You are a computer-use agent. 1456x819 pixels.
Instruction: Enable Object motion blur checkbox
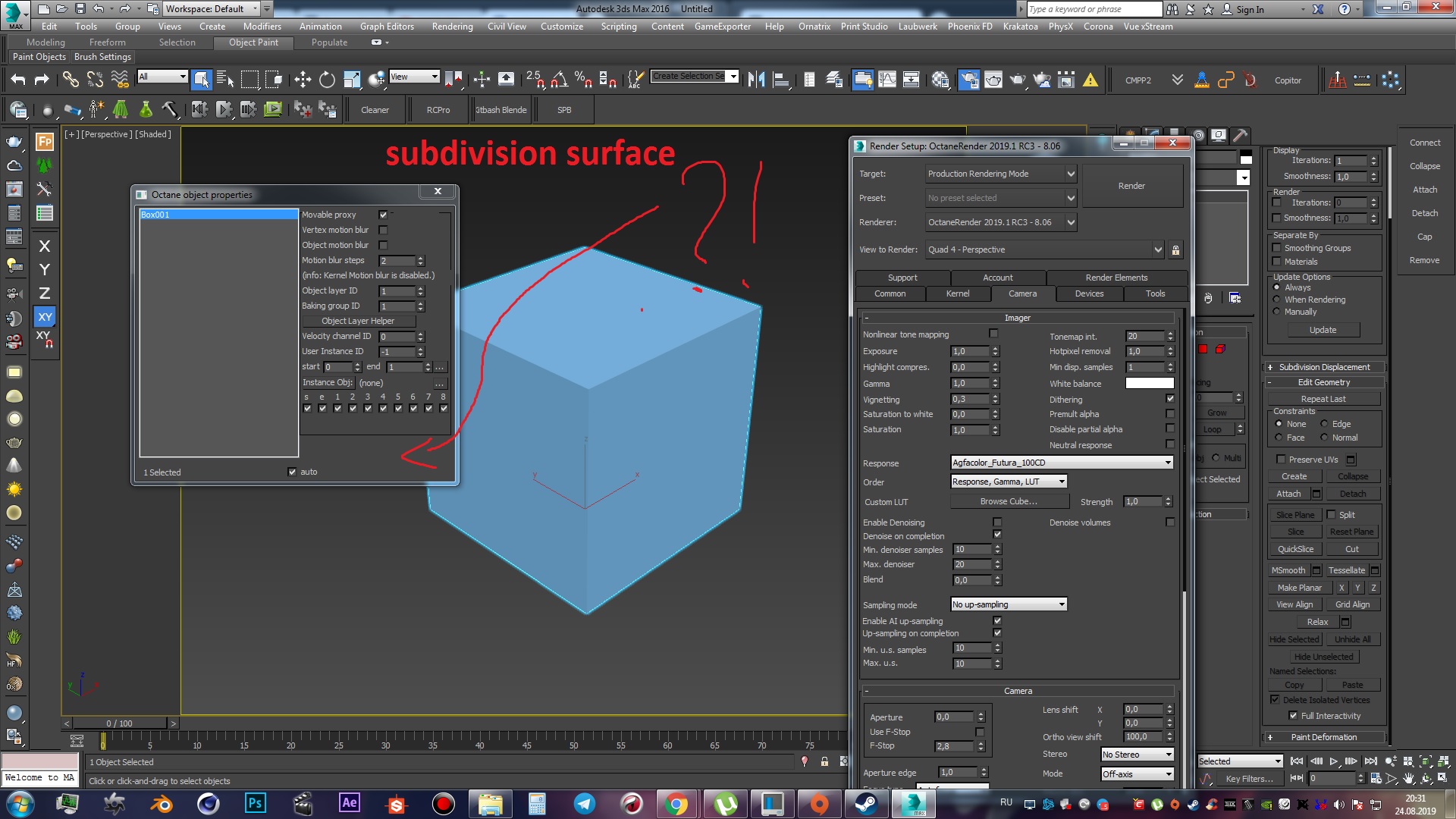[x=383, y=245]
